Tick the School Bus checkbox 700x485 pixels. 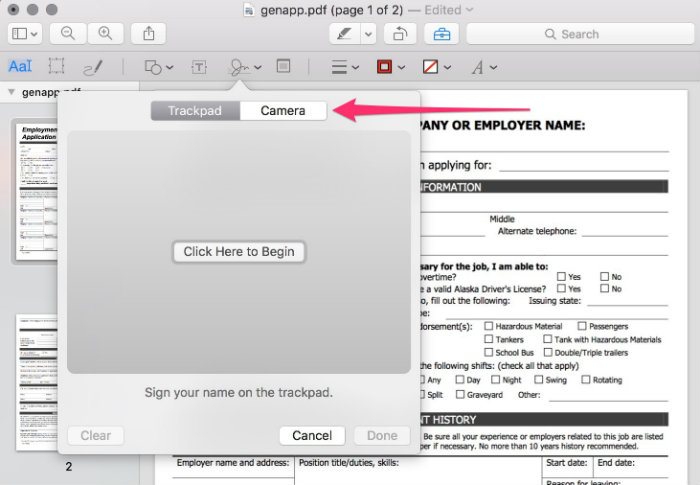tap(489, 352)
